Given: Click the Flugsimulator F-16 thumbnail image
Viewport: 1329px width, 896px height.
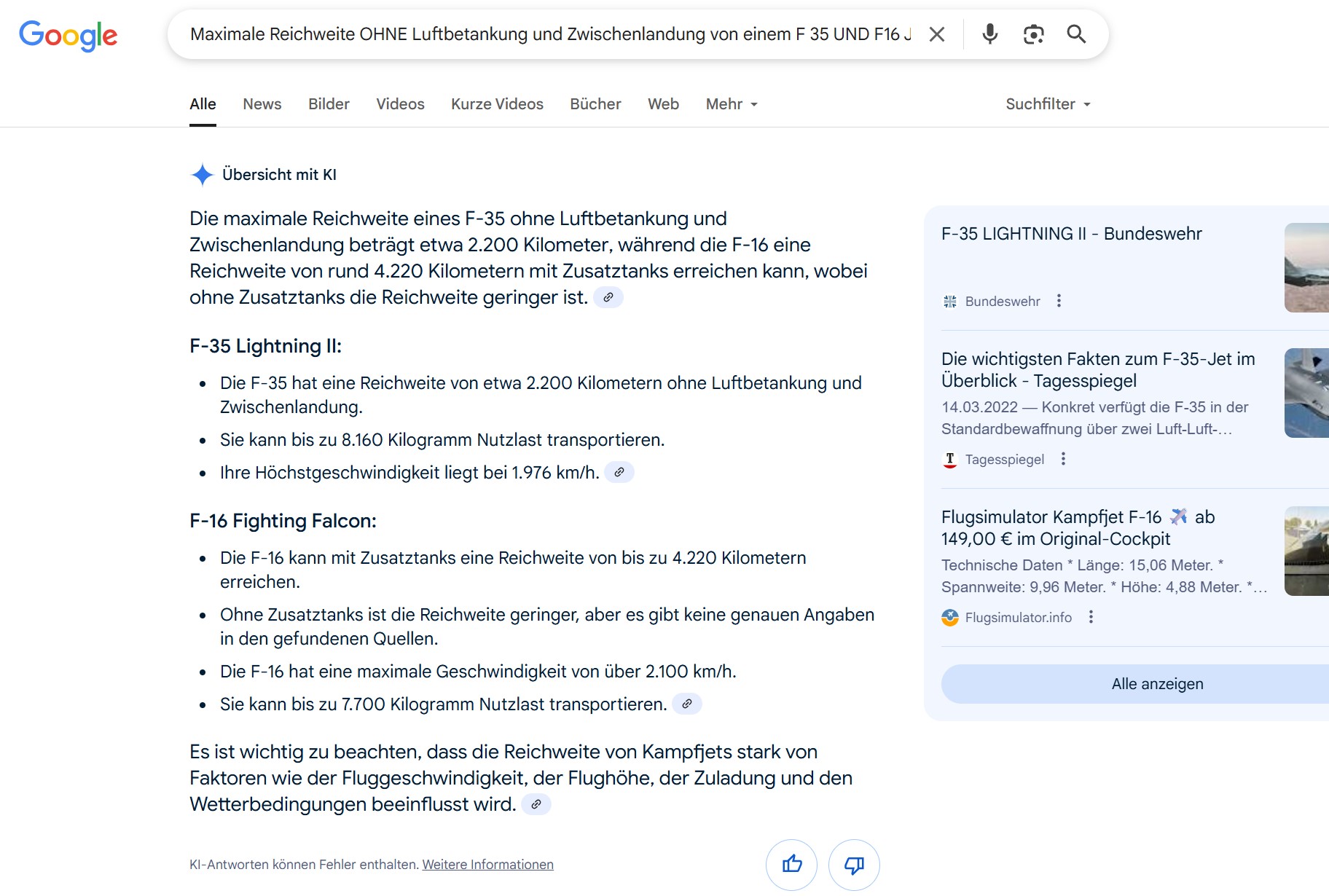Looking at the screenshot, I should [x=1306, y=551].
